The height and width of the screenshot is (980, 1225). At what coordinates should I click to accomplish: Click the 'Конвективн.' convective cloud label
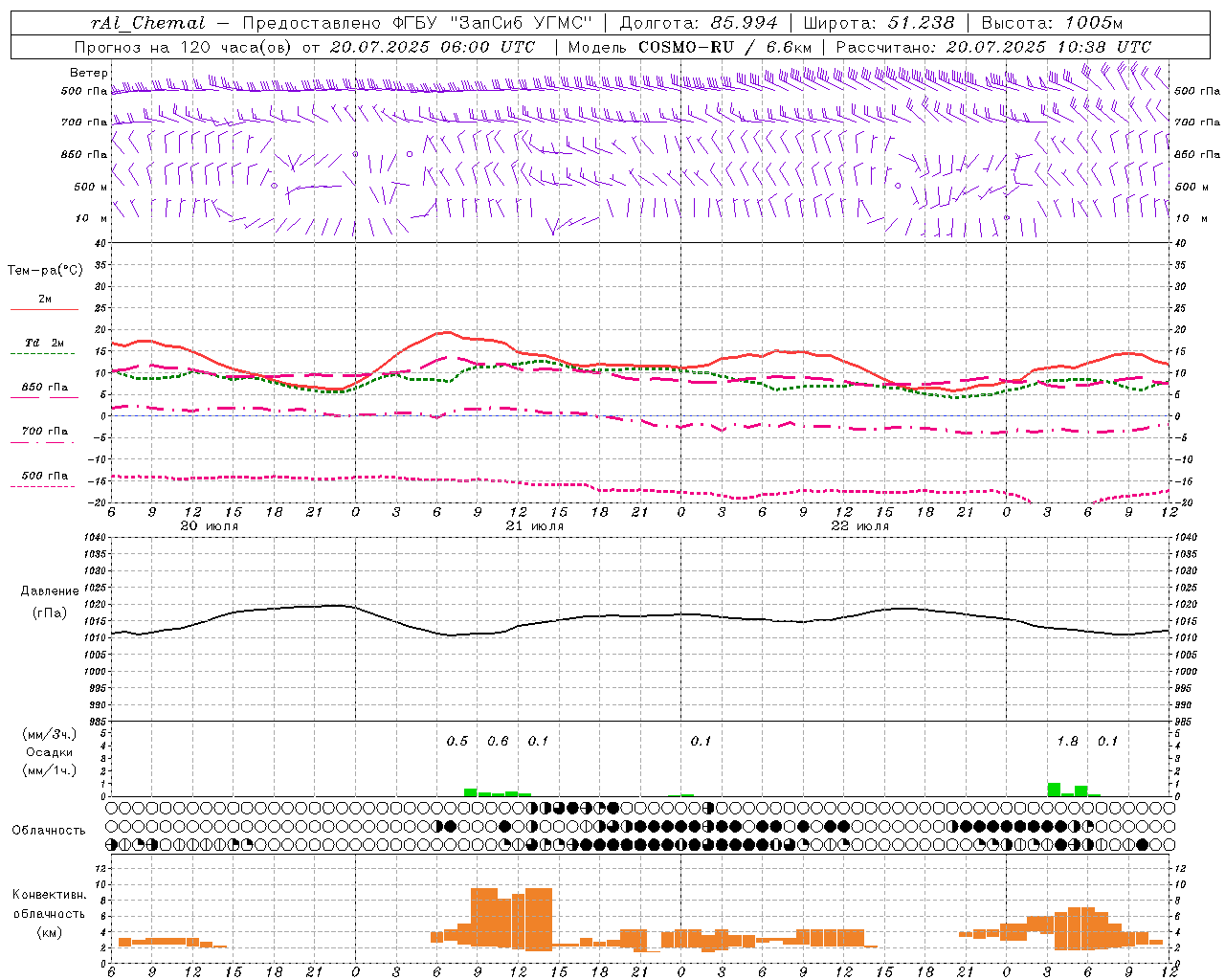[x=49, y=895]
